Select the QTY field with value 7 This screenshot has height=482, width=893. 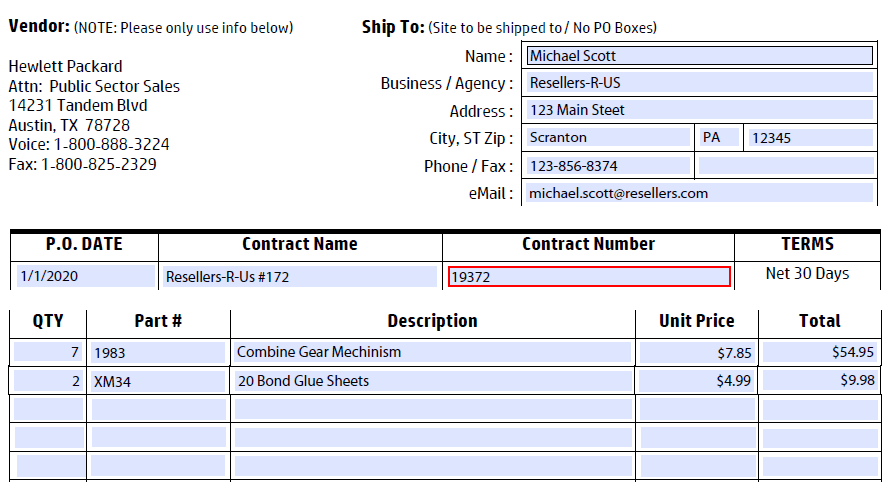click(48, 352)
